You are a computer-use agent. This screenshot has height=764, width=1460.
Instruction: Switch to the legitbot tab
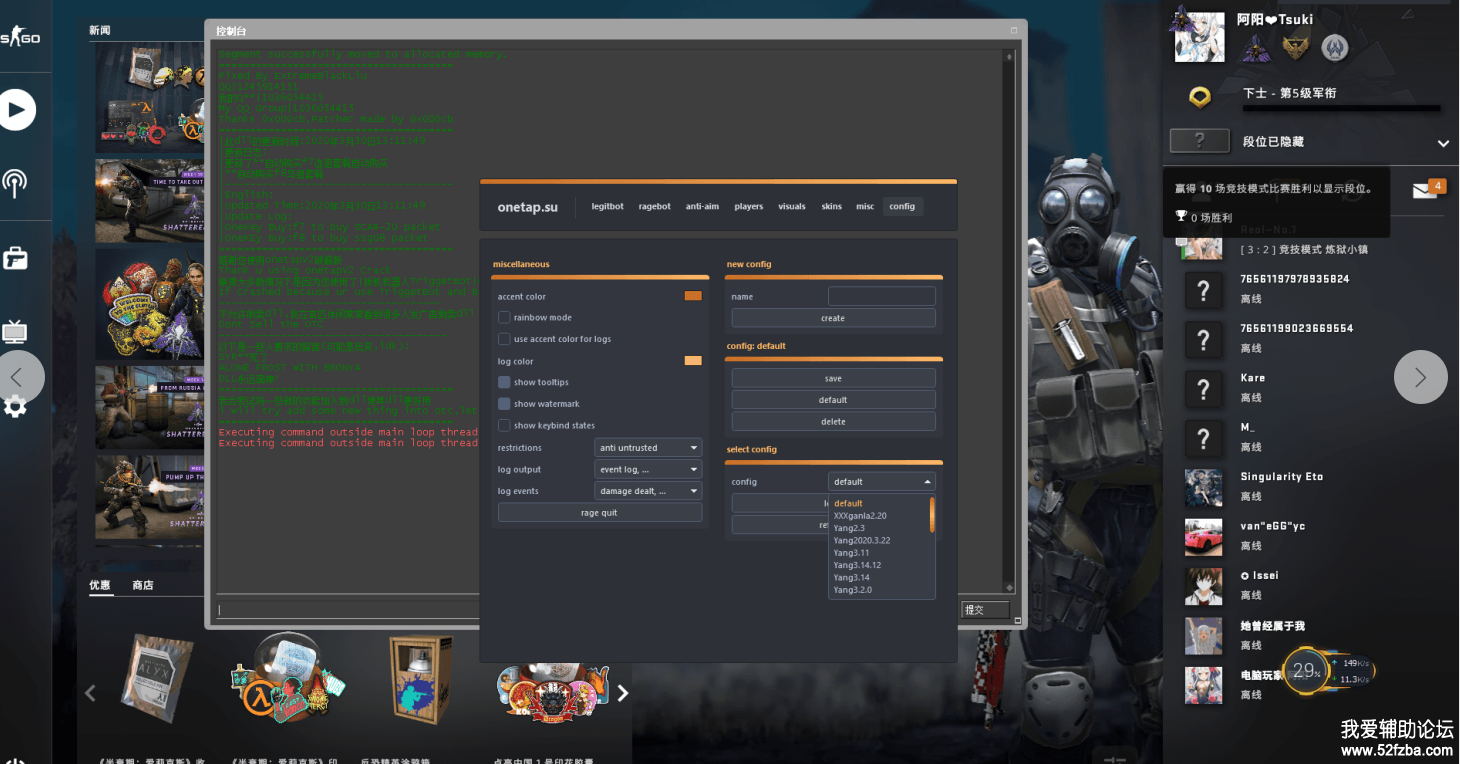coord(607,207)
